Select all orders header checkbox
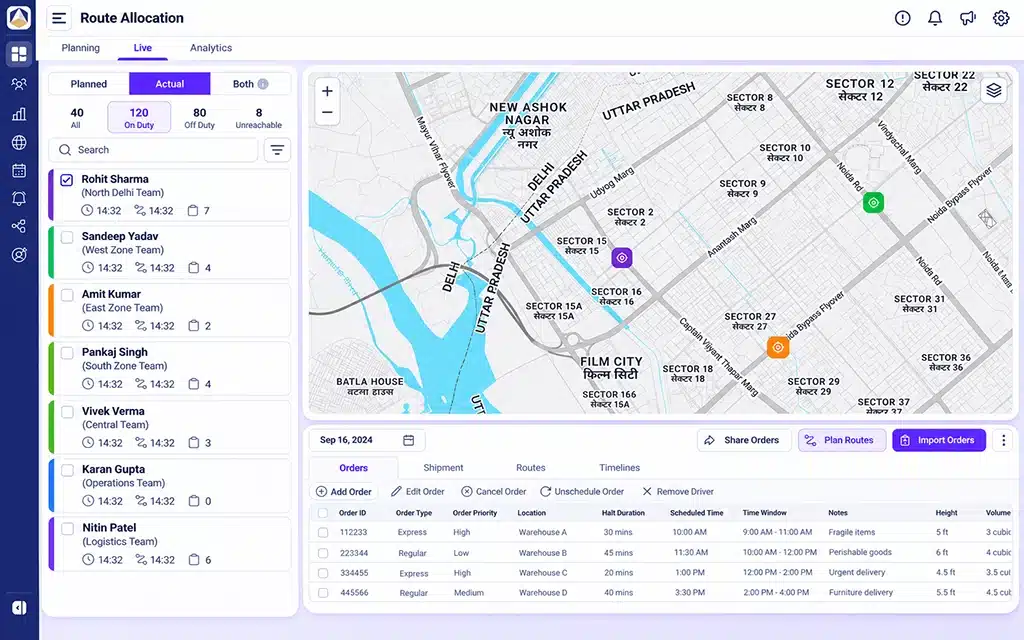 (323, 513)
